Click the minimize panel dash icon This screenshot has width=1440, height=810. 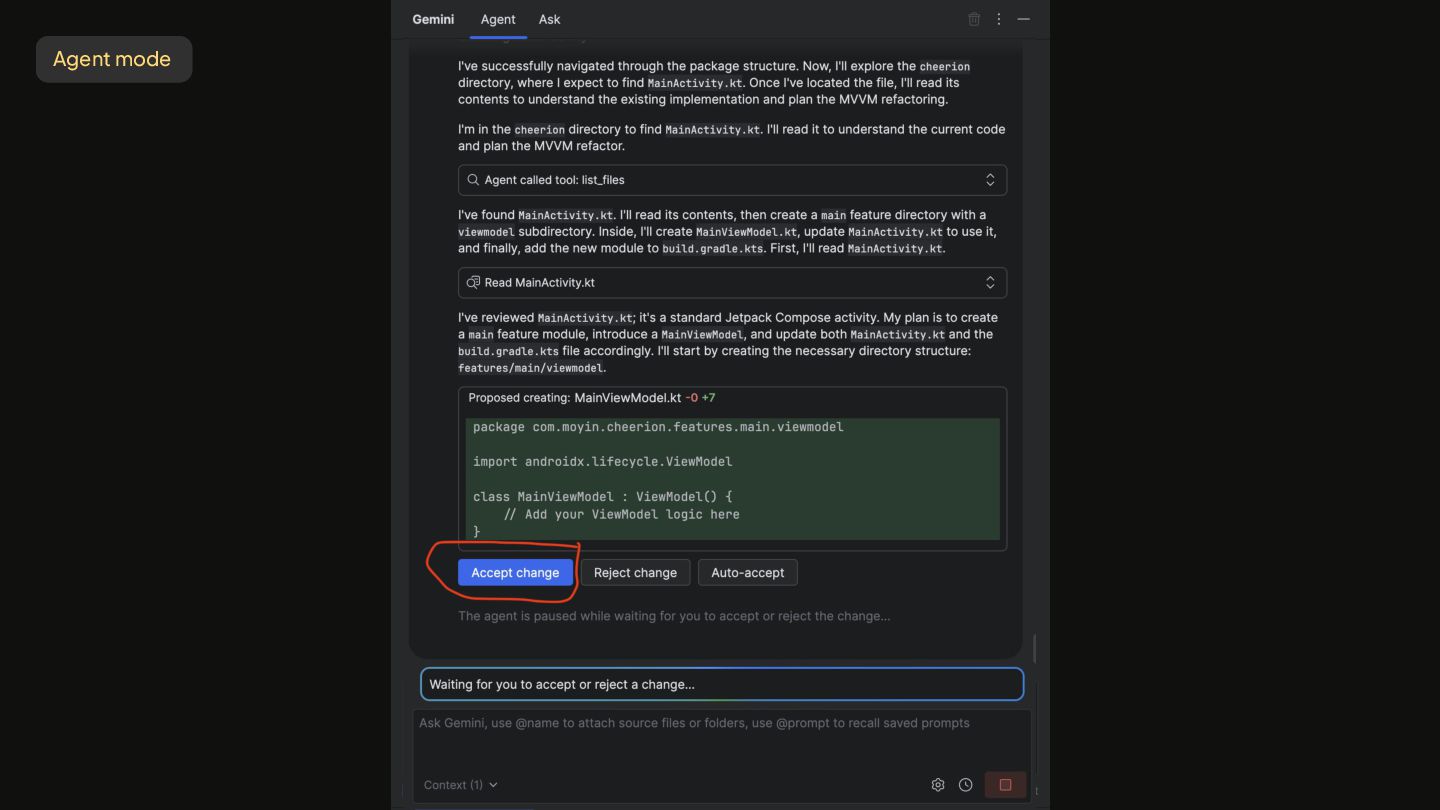click(x=1024, y=19)
